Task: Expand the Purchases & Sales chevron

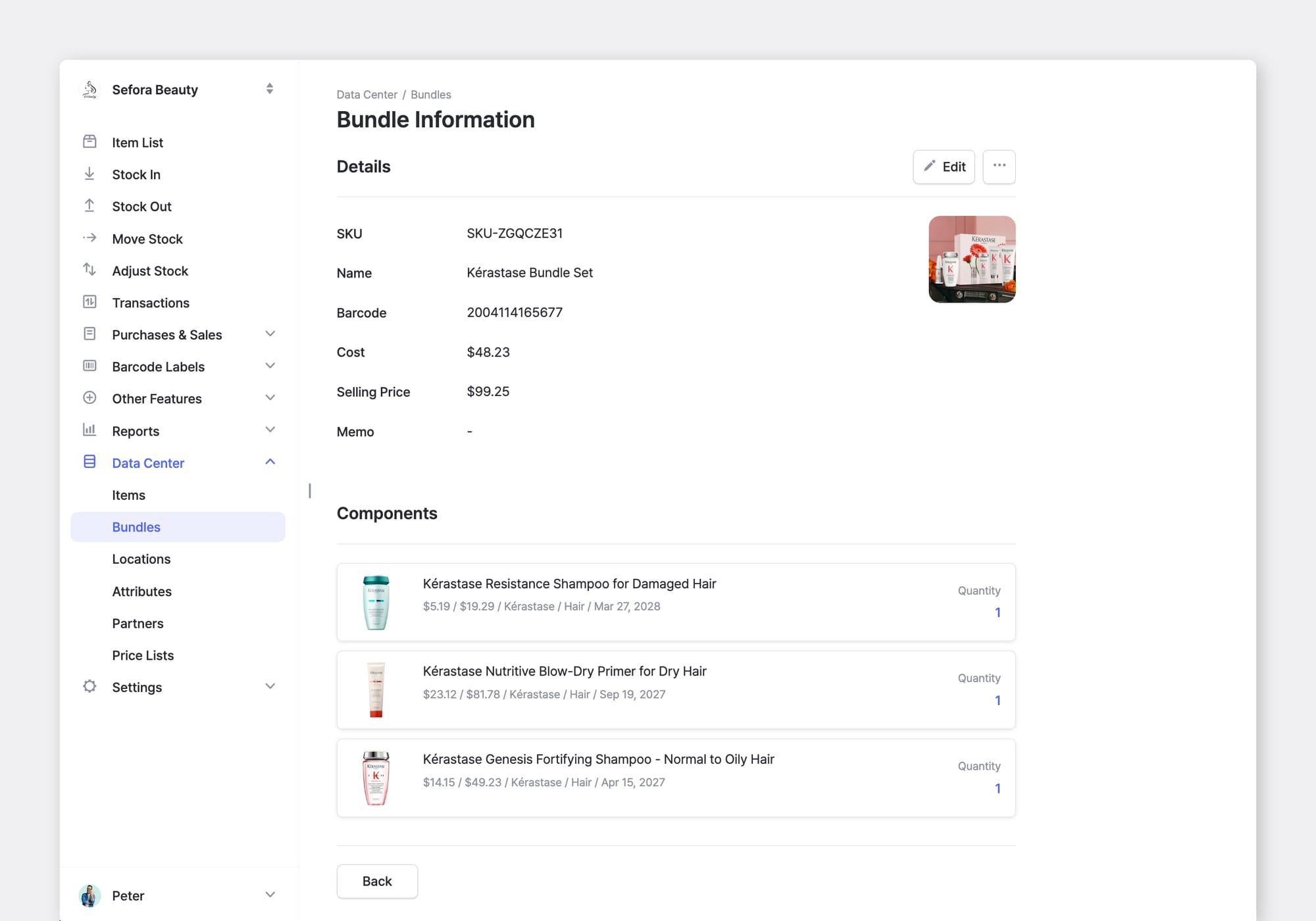Action: tap(270, 334)
